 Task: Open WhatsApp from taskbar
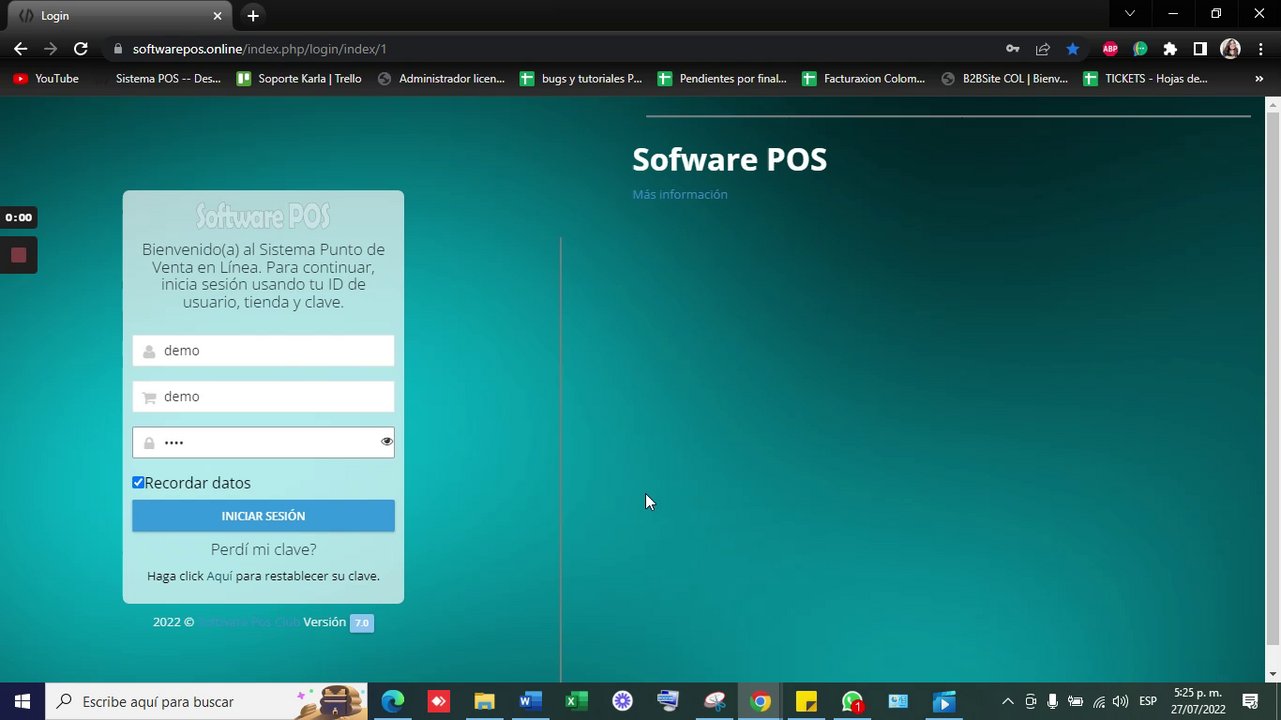[x=852, y=701]
